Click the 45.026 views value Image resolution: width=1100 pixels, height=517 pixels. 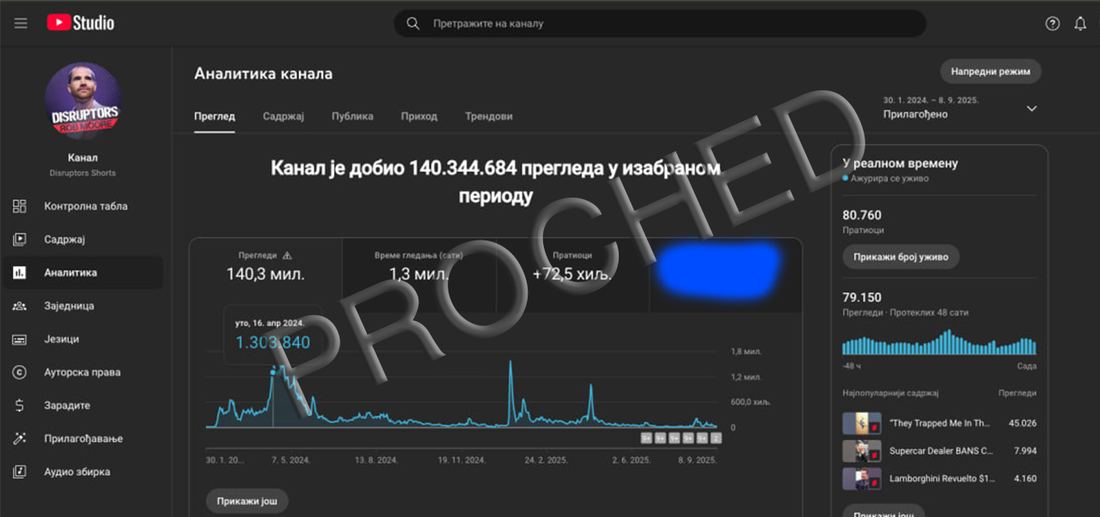1022,423
